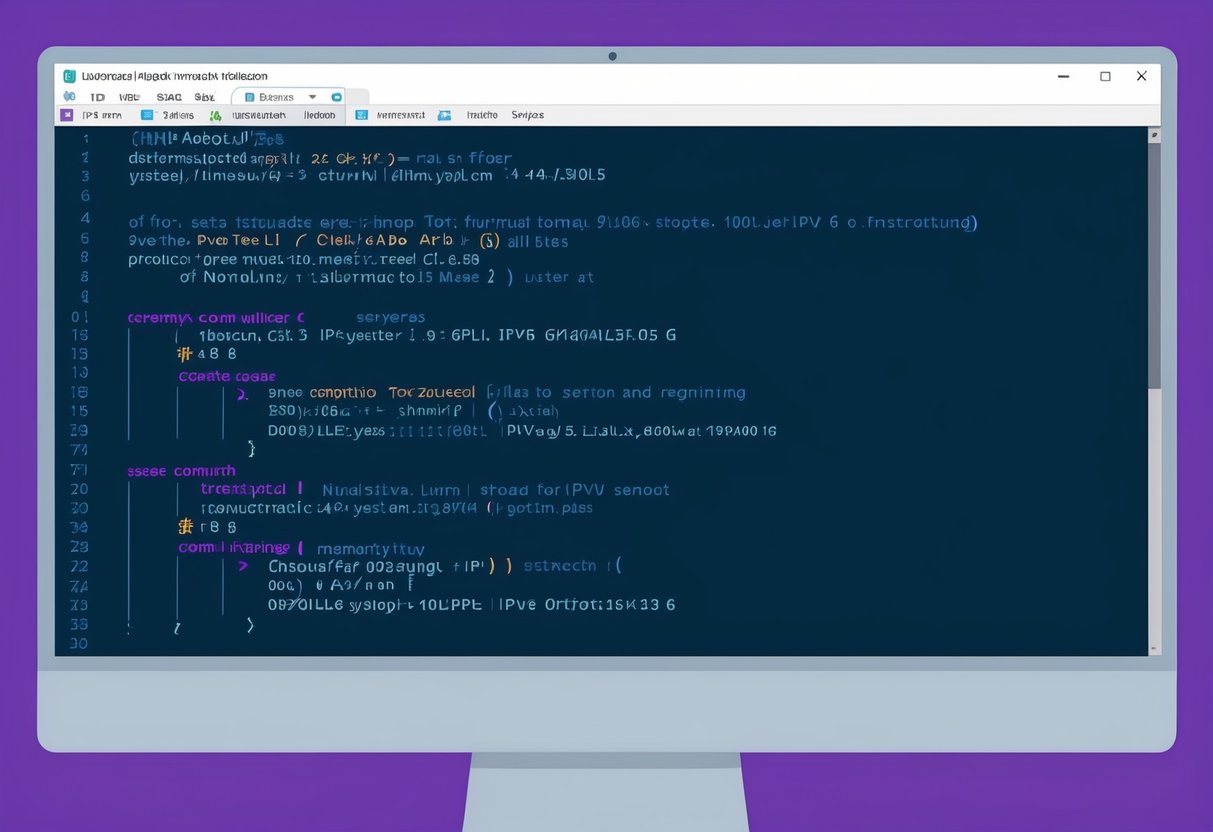Screen dimensions: 1213x832
Task: Click the small icon atop the scrollbar
Action: [x=1155, y=134]
